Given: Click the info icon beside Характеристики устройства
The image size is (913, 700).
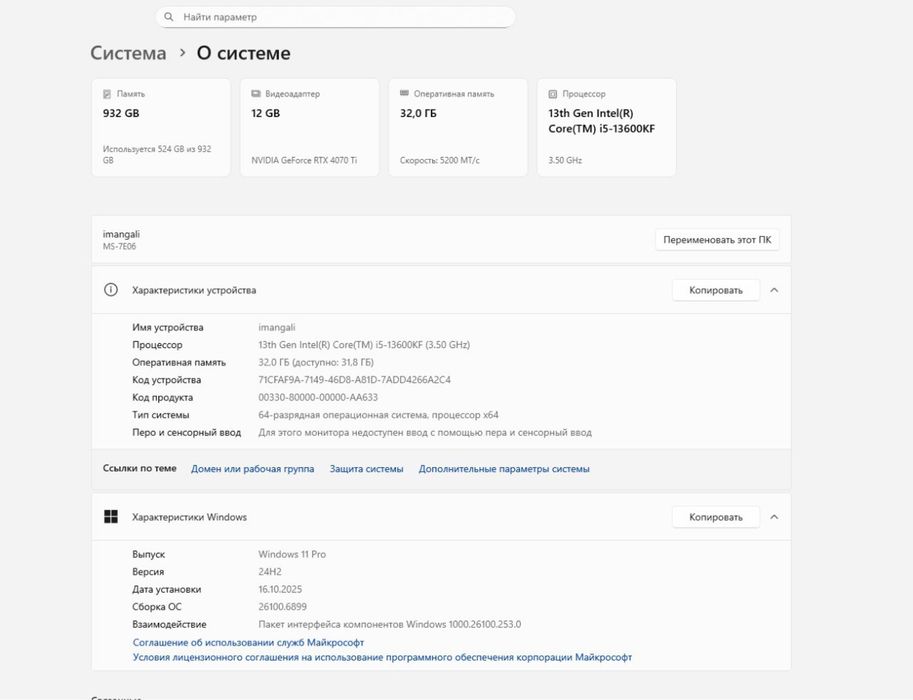Looking at the screenshot, I should (x=111, y=290).
